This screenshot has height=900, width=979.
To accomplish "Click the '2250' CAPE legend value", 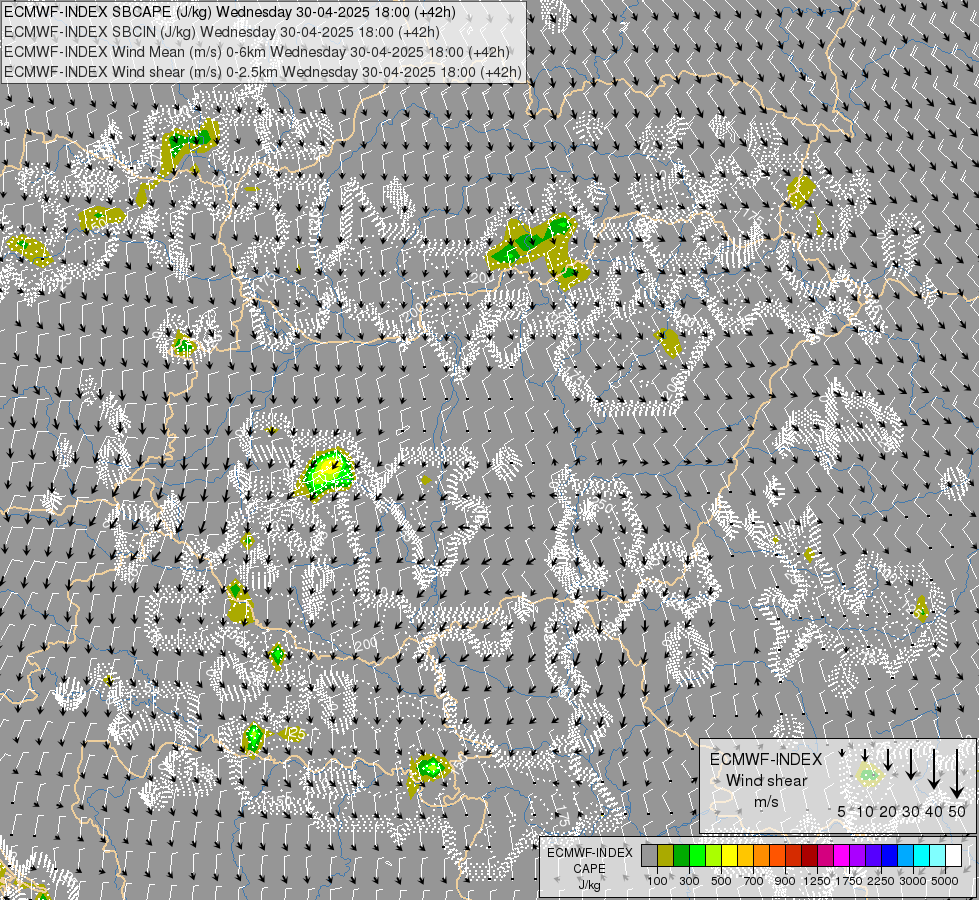I will [x=880, y=881].
